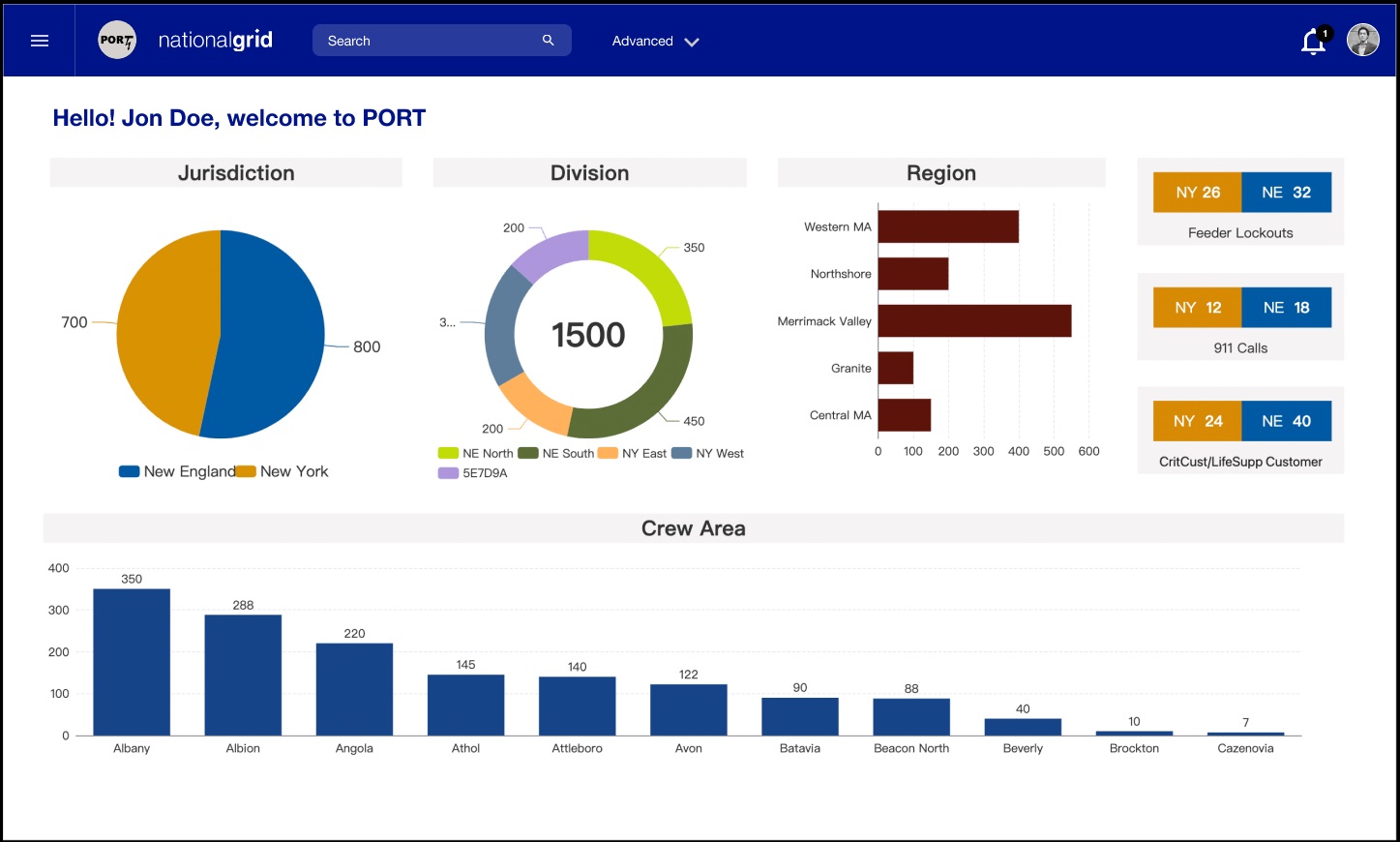Click the Albany bar in Crew Area

(x=132, y=662)
